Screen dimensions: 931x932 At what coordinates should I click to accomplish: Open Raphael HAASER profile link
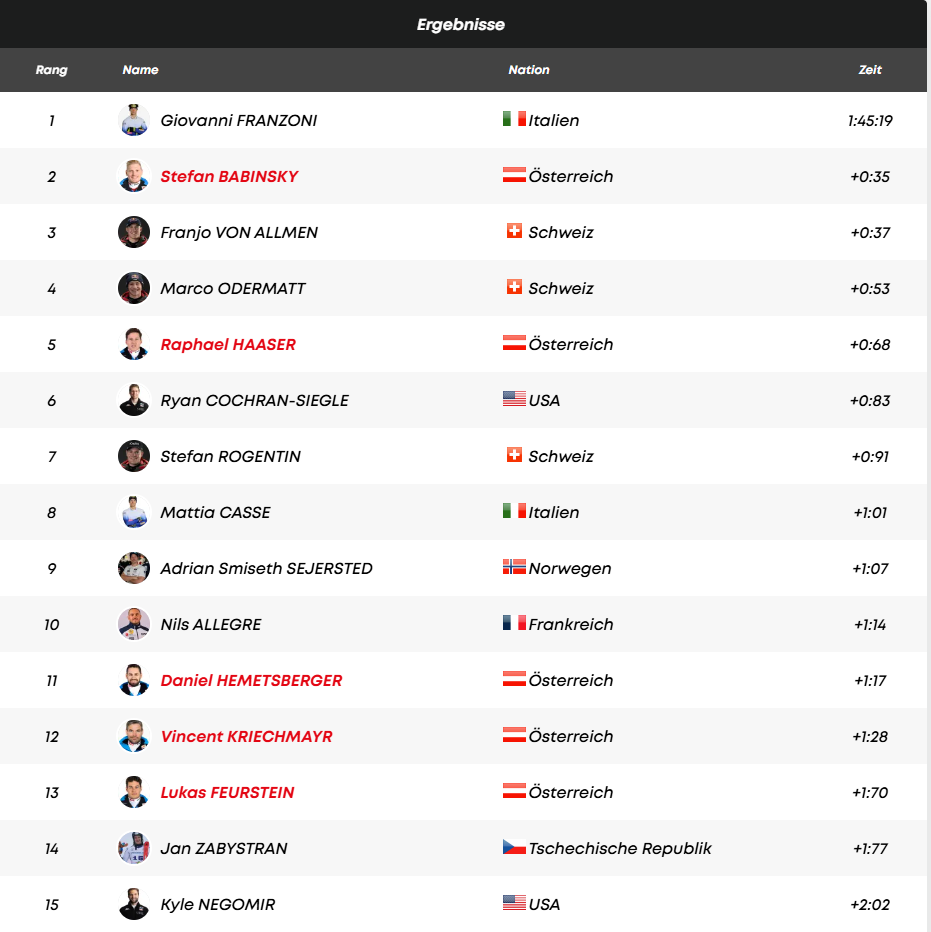tap(228, 344)
